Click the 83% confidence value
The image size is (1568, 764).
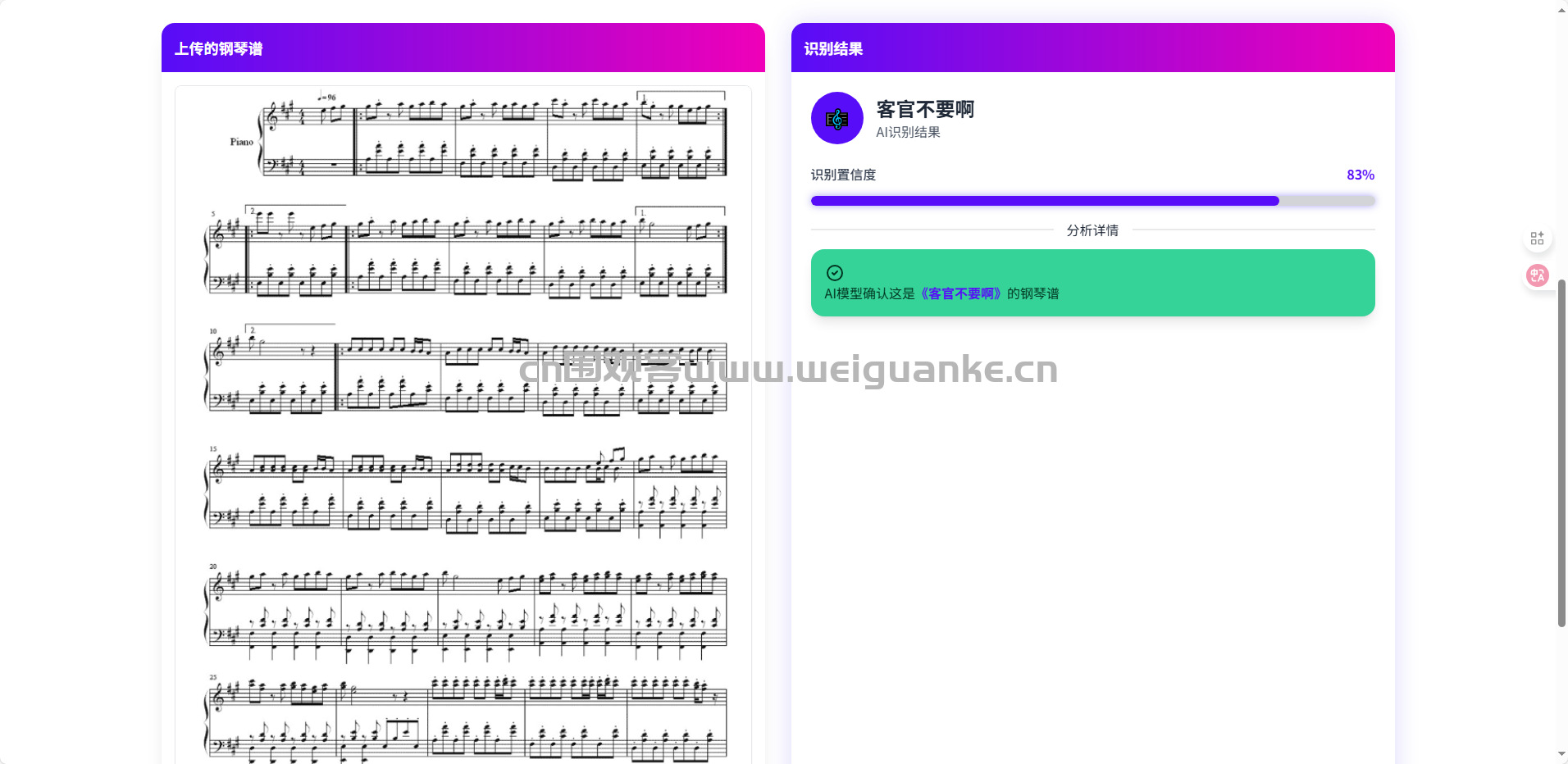pyautogui.click(x=1360, y=175)
